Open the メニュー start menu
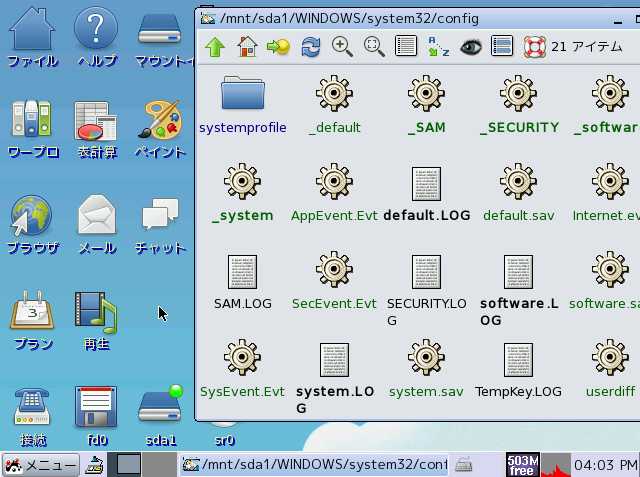 pyautogui.click(x=40, y=465)
